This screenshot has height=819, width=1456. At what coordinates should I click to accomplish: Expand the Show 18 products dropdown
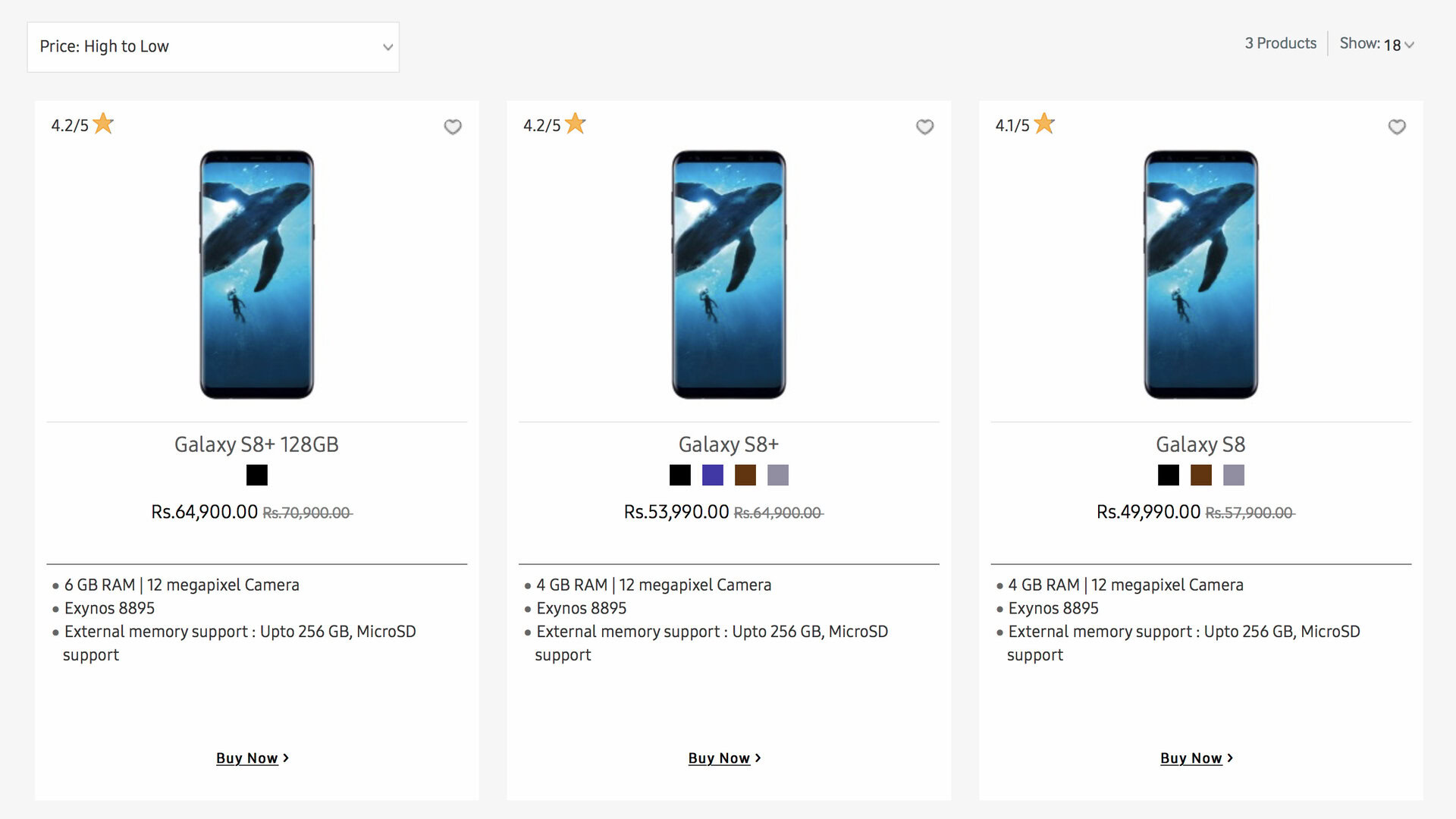click(x=1377, y=45)
